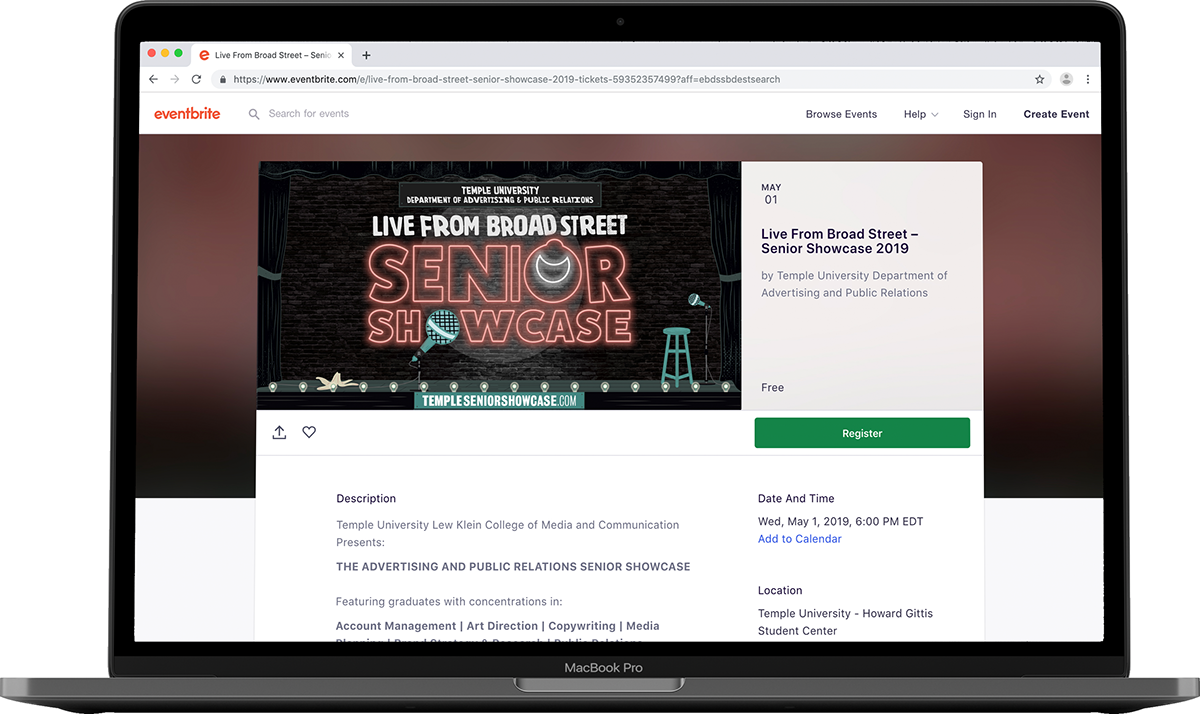
Task: Open Browse Events
Action: [x=841, y=114]
